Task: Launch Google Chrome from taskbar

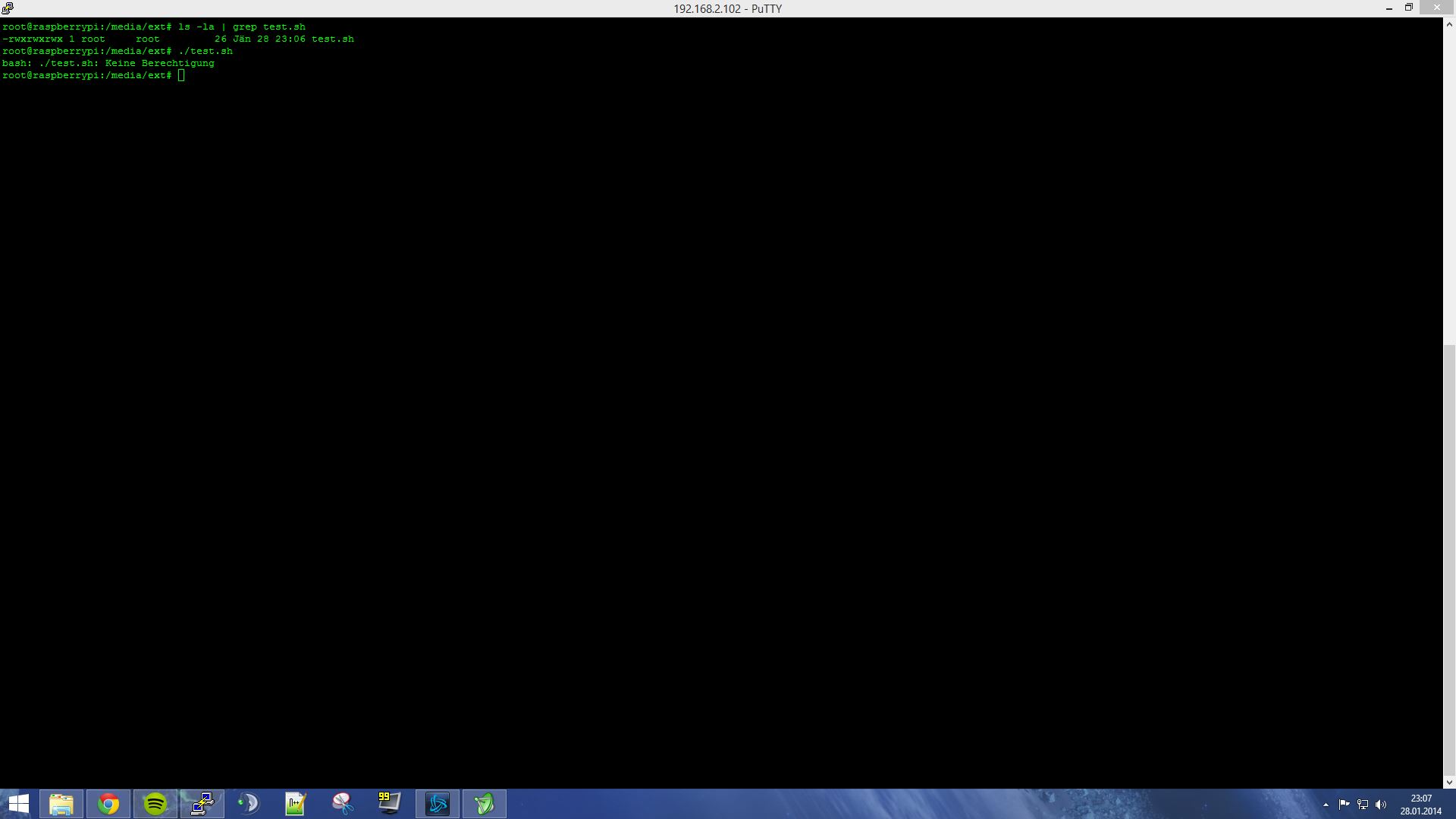Action: tap(108, 804)
